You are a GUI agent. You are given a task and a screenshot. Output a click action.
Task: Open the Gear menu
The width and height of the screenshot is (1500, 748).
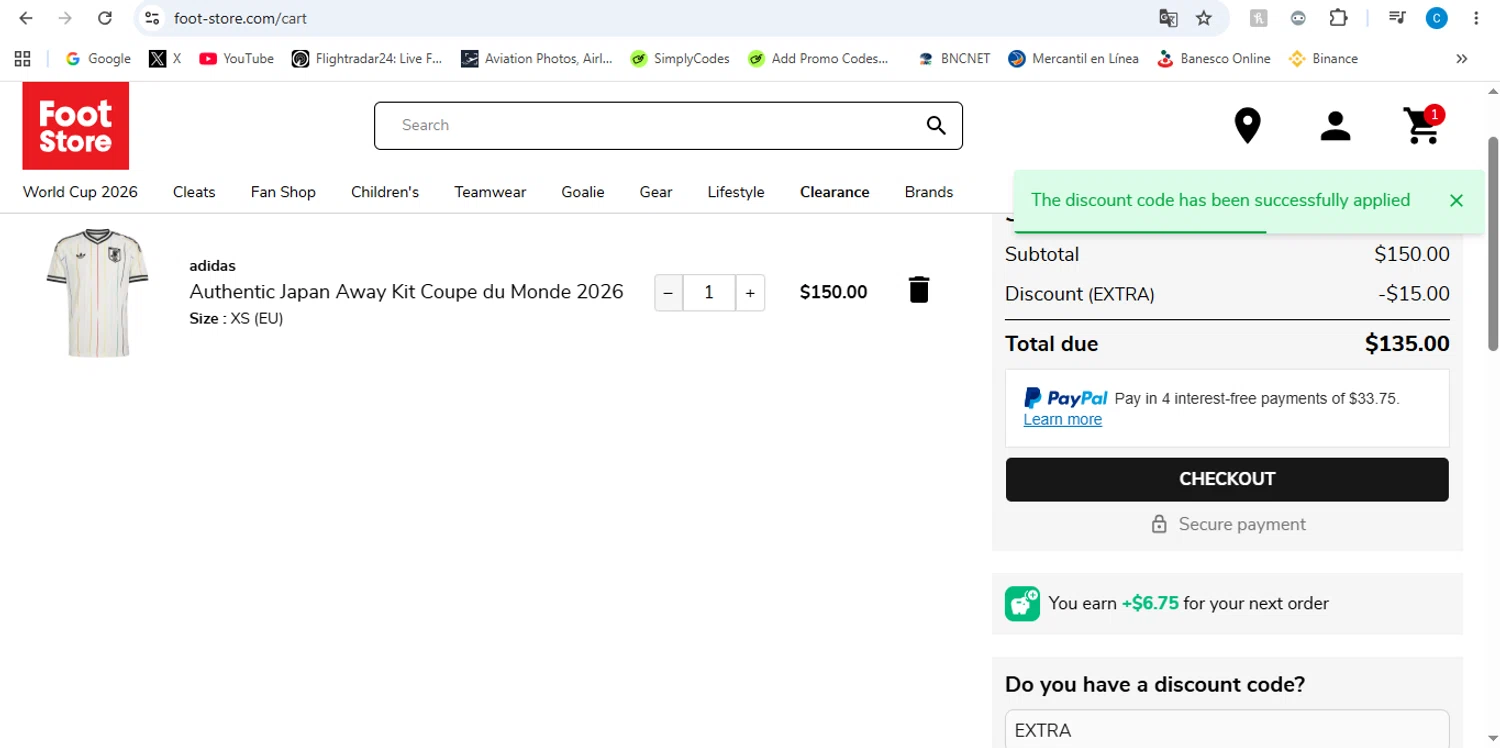[656, 192]
